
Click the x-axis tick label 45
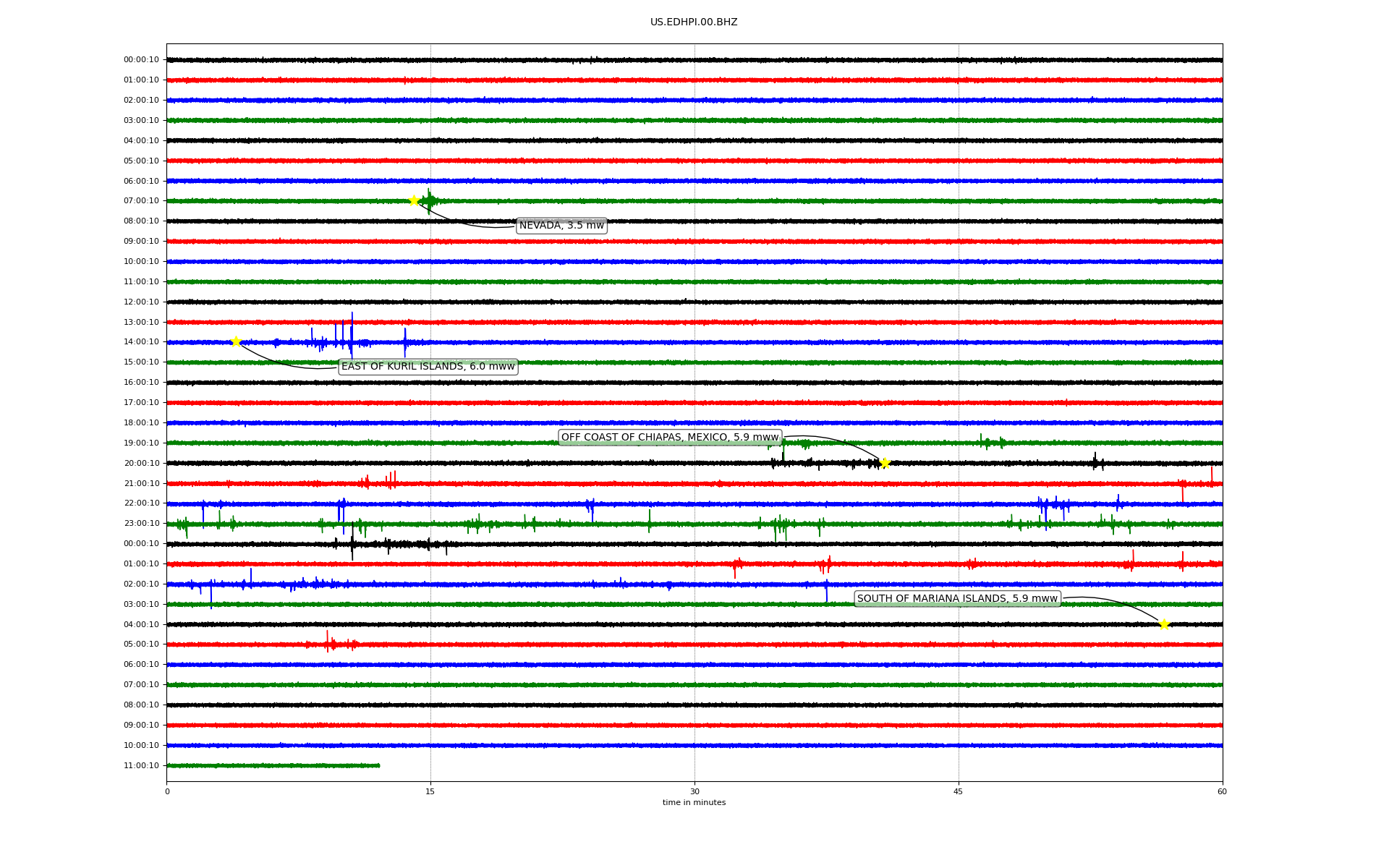point(959,791)
